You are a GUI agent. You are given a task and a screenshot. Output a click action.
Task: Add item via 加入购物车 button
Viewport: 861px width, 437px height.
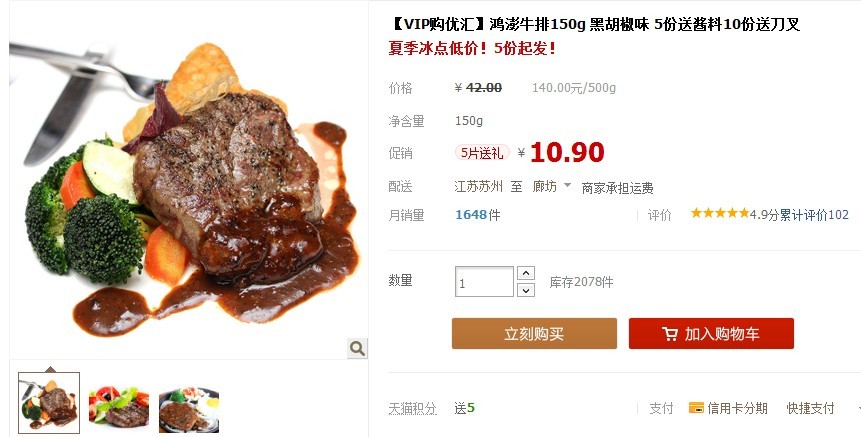(711, 333)
